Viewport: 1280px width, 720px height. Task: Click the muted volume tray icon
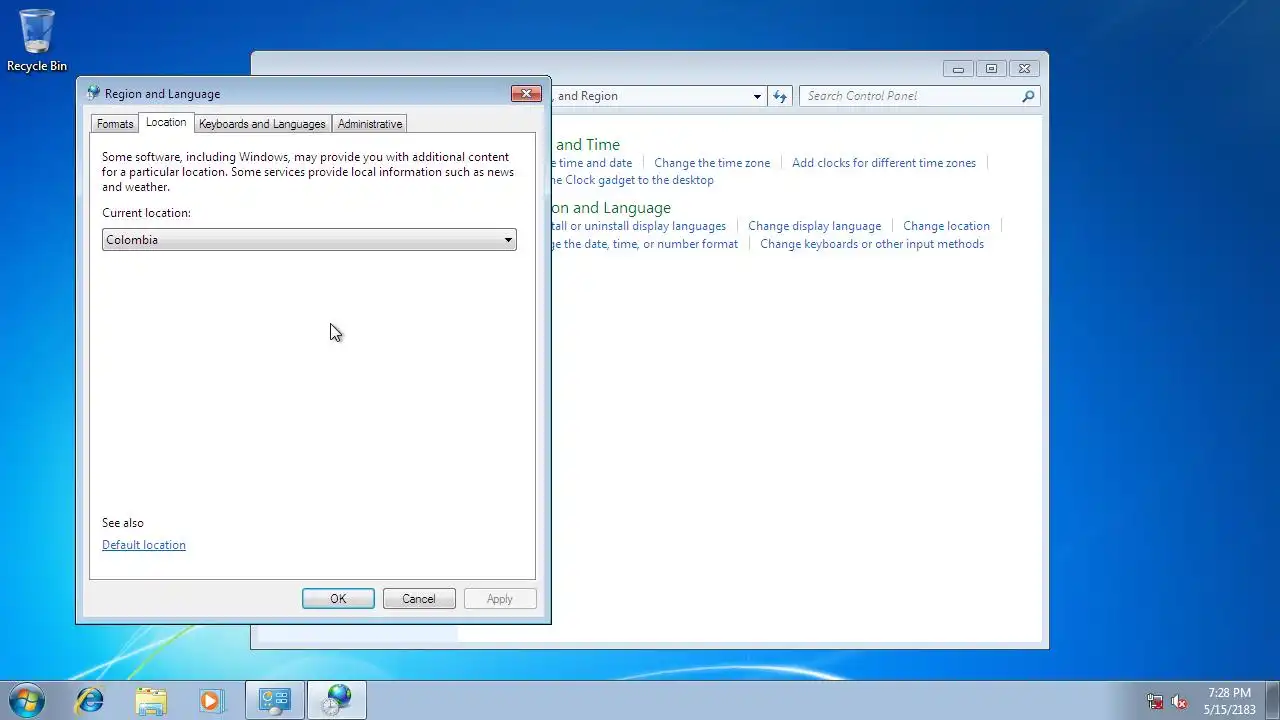tap(1179, 701)
